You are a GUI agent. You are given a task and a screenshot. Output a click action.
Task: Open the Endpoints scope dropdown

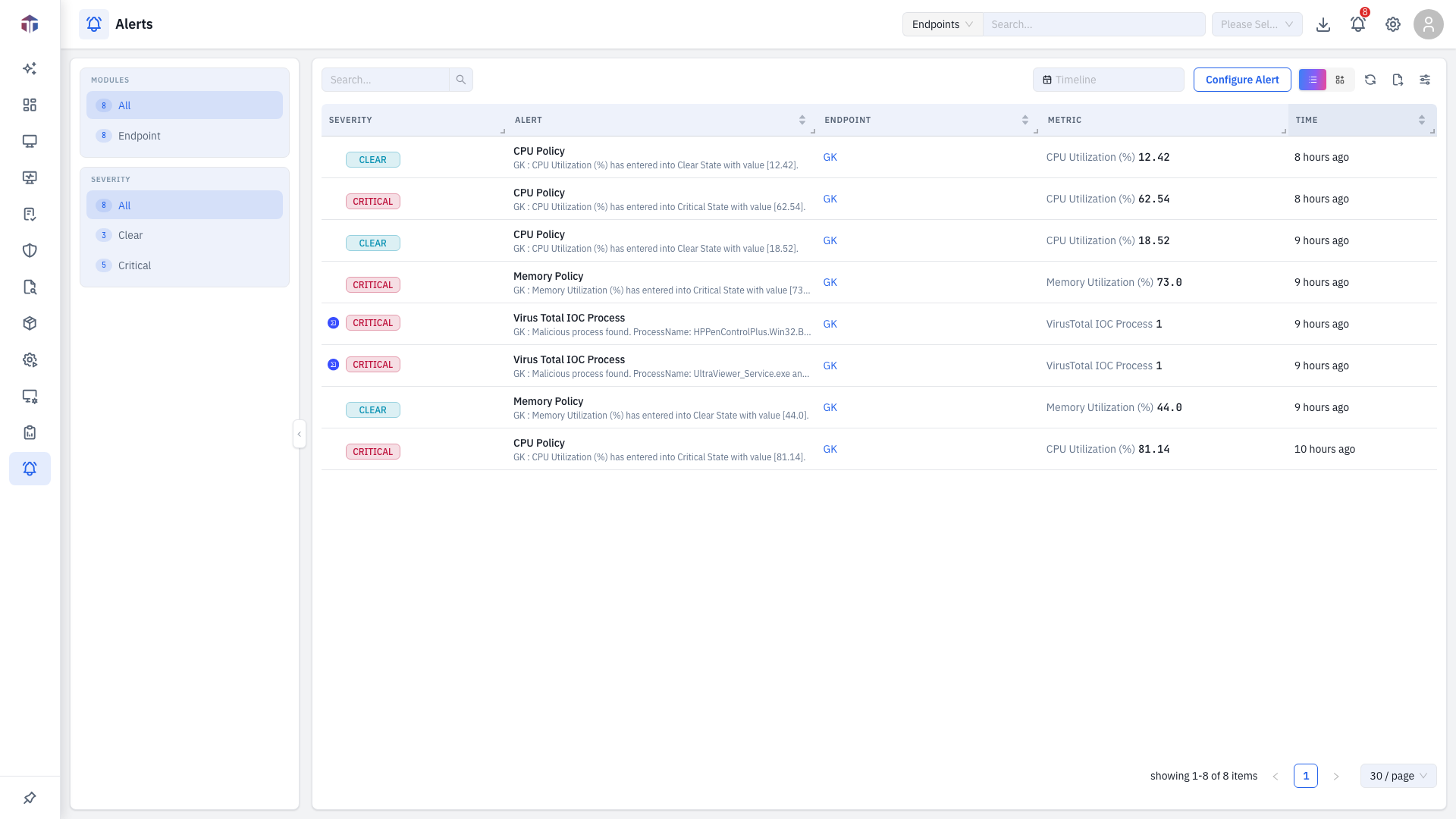[x=943, y=24]
